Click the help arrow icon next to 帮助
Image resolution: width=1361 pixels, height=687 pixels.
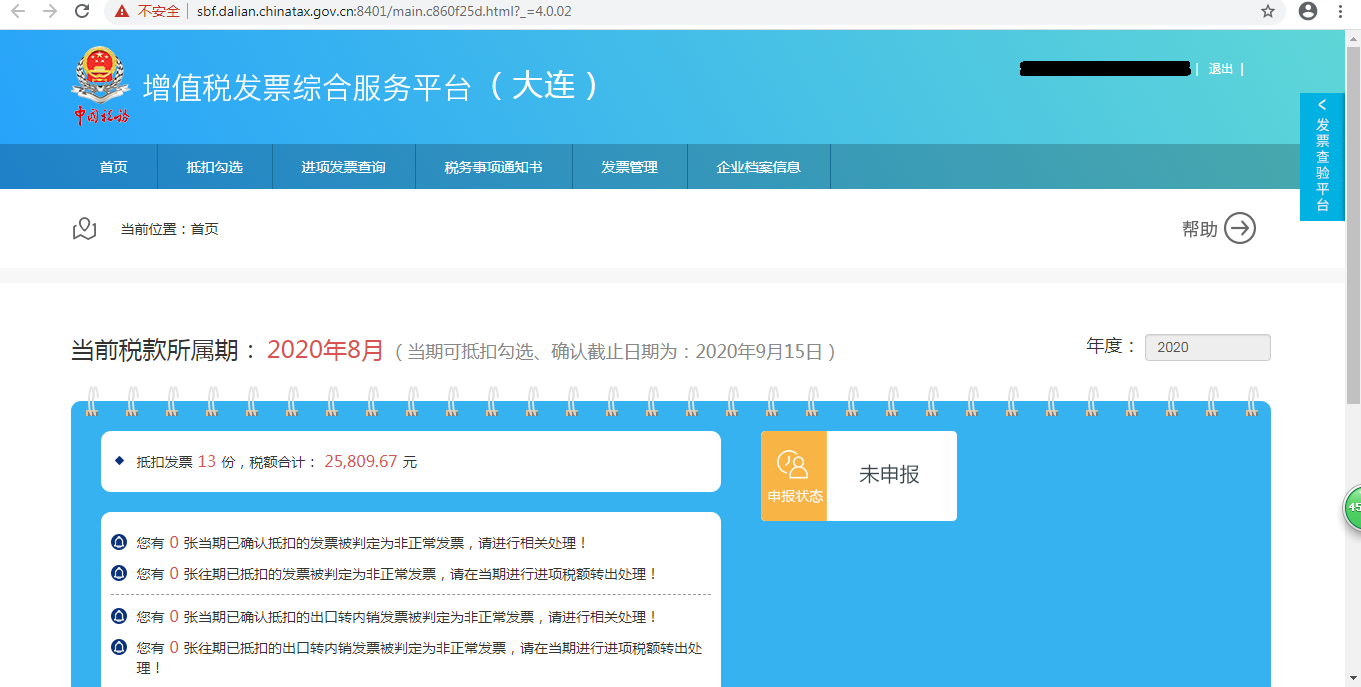[1240, 228]
